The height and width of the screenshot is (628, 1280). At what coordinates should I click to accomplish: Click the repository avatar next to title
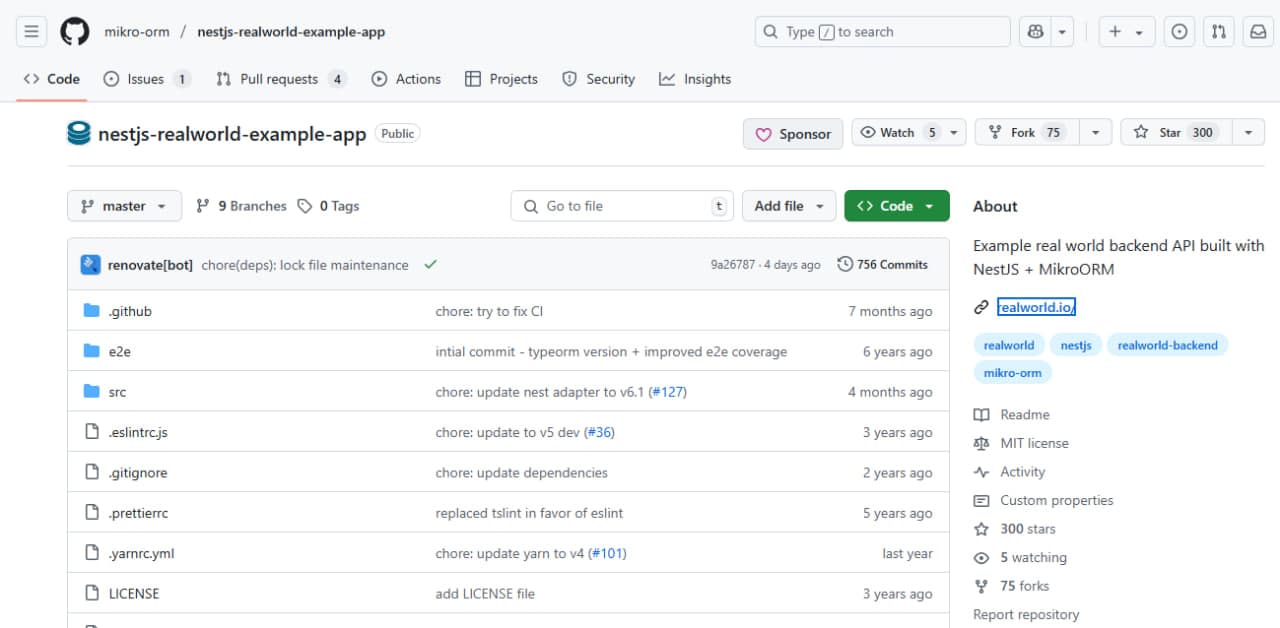[79, 133]
